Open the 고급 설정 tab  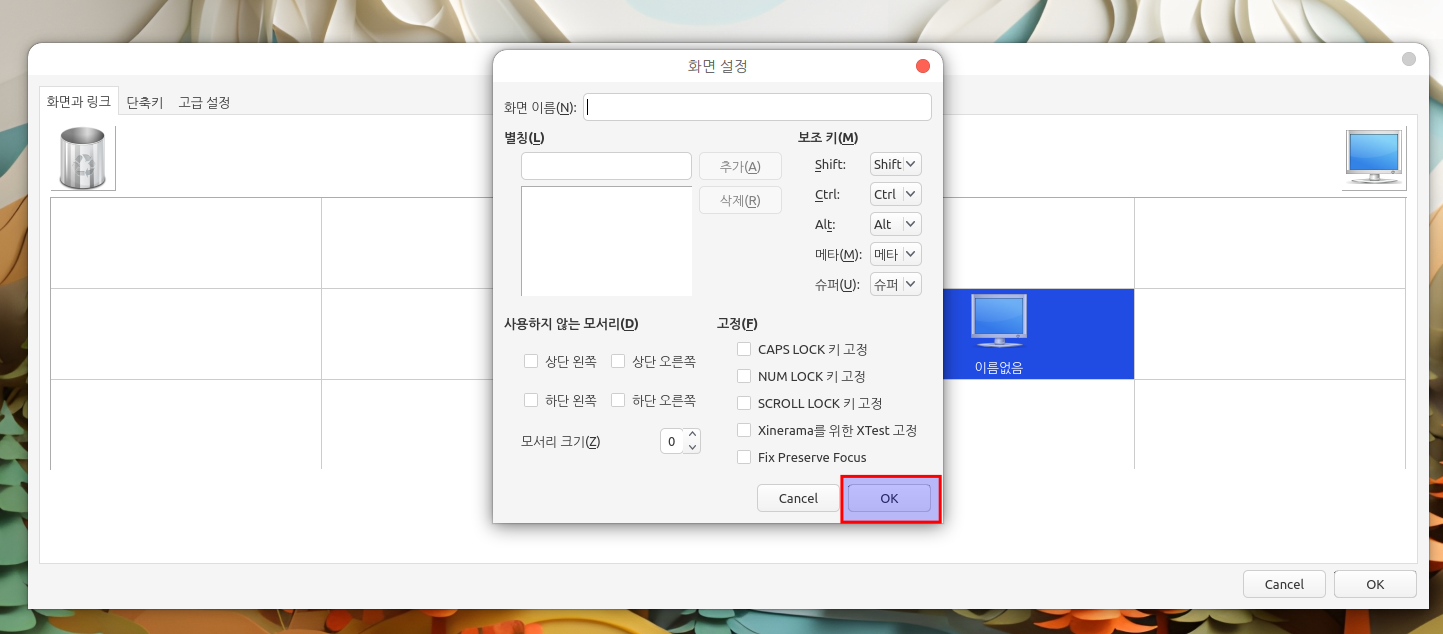pos(204,102)
